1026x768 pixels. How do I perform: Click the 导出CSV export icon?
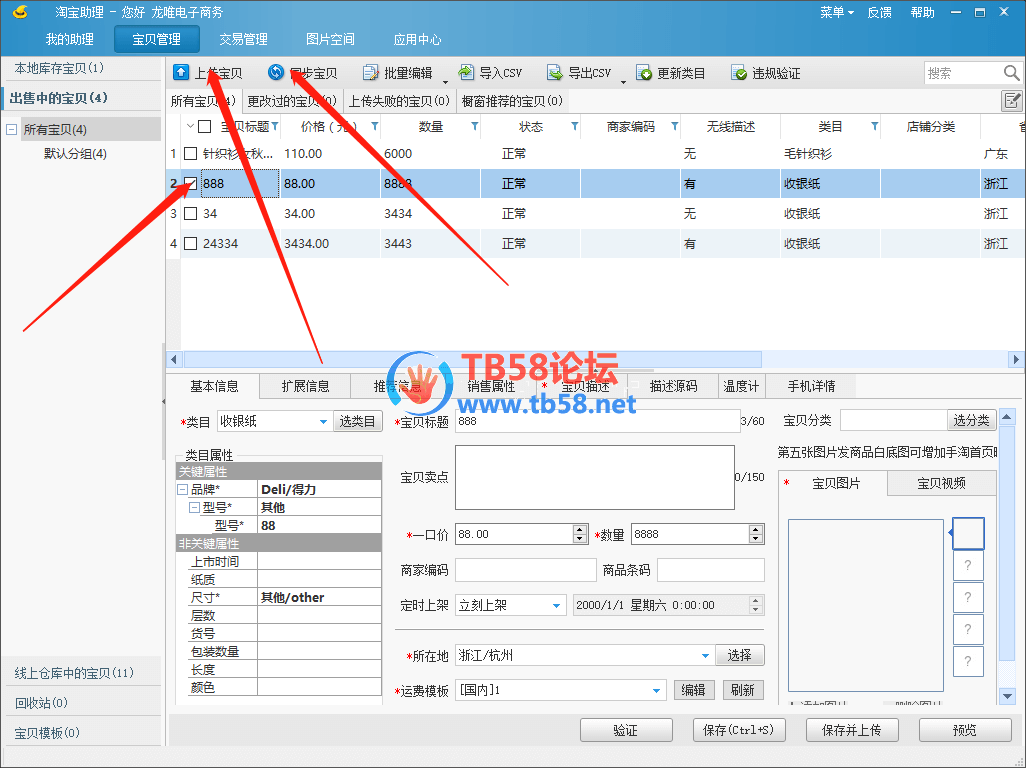(x=555, y=73)
